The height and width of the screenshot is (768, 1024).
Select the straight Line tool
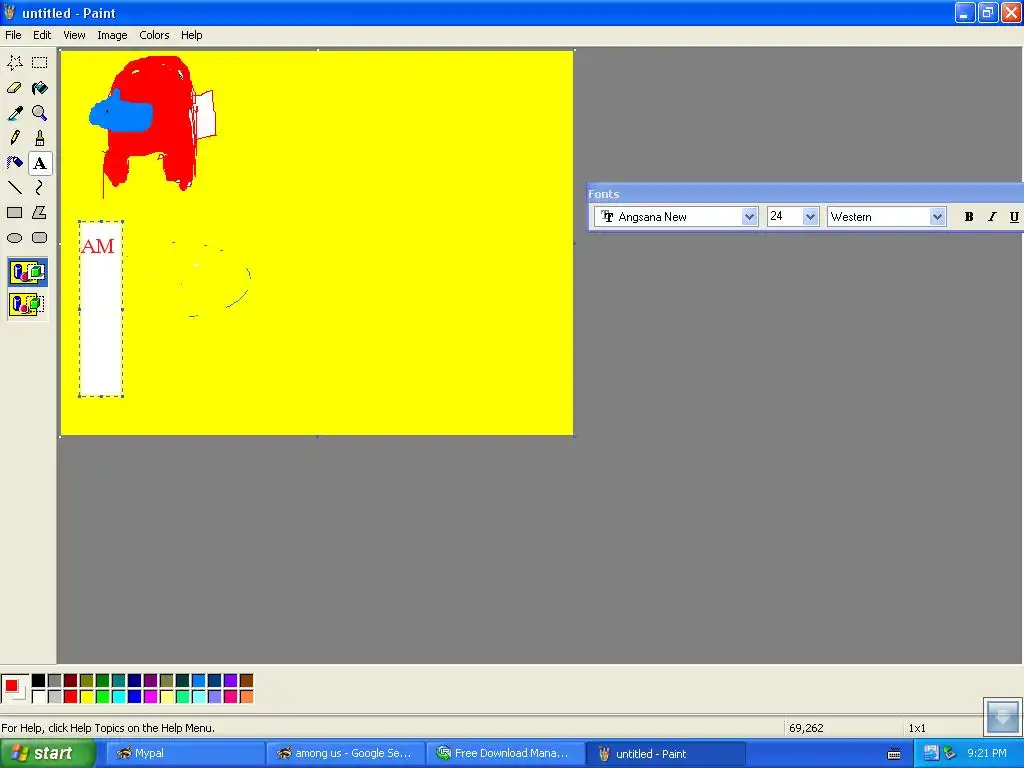click(14, 188)
